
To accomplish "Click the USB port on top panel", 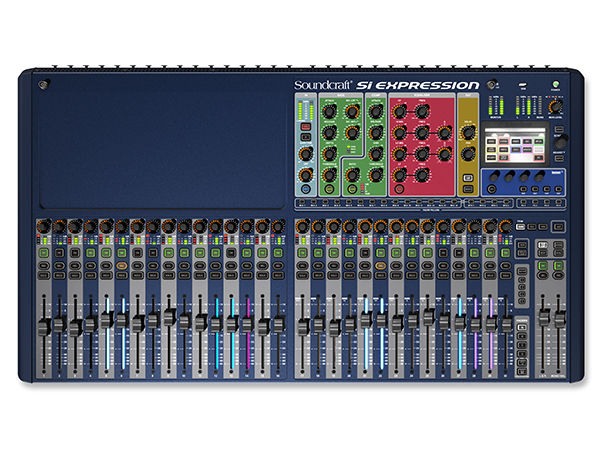I will click(x=523, y=85).
